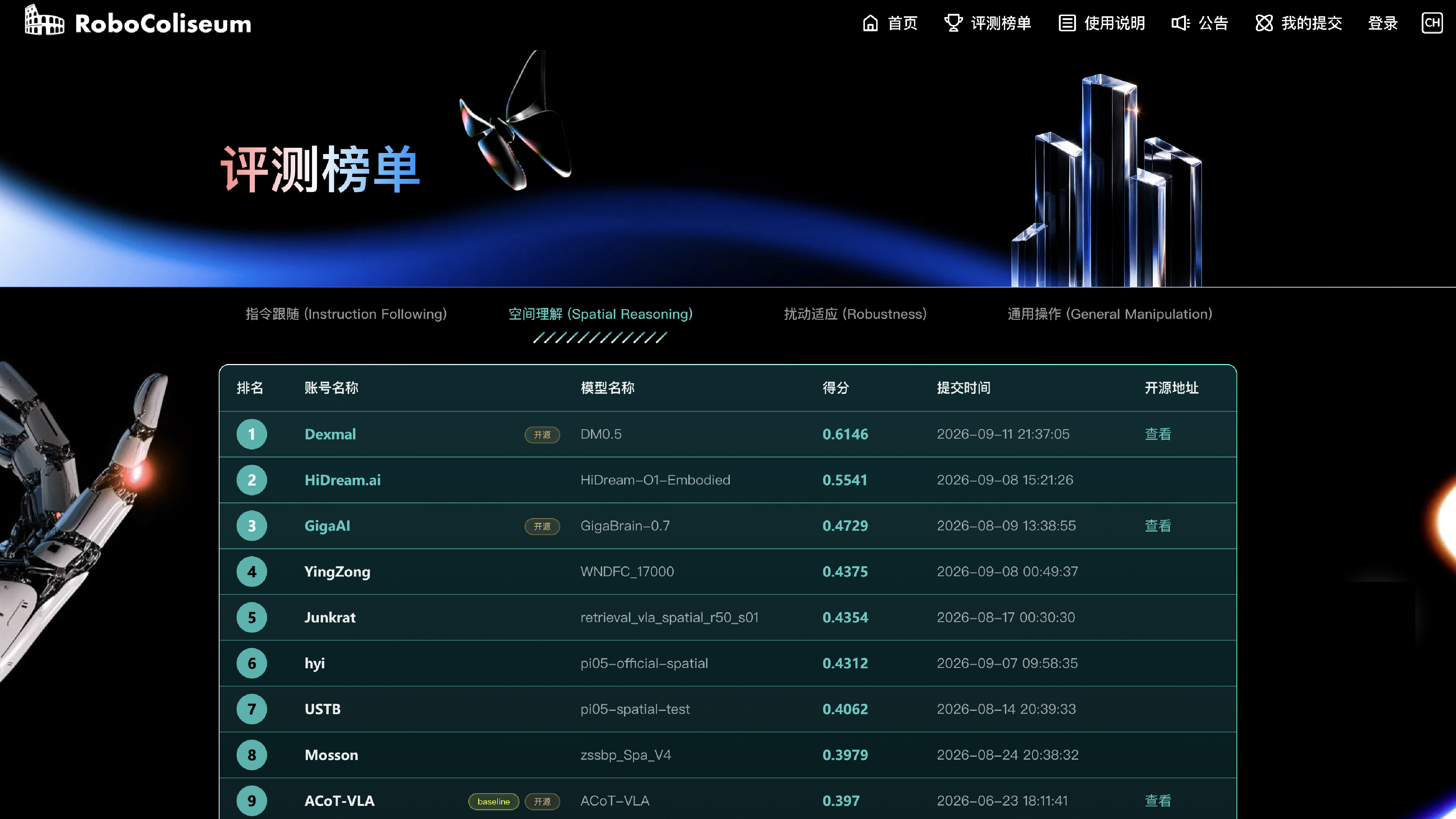Click the rank 1 circle badge
The width and height of the screenshot is (1456, 819).
click(x=252, y=434)
